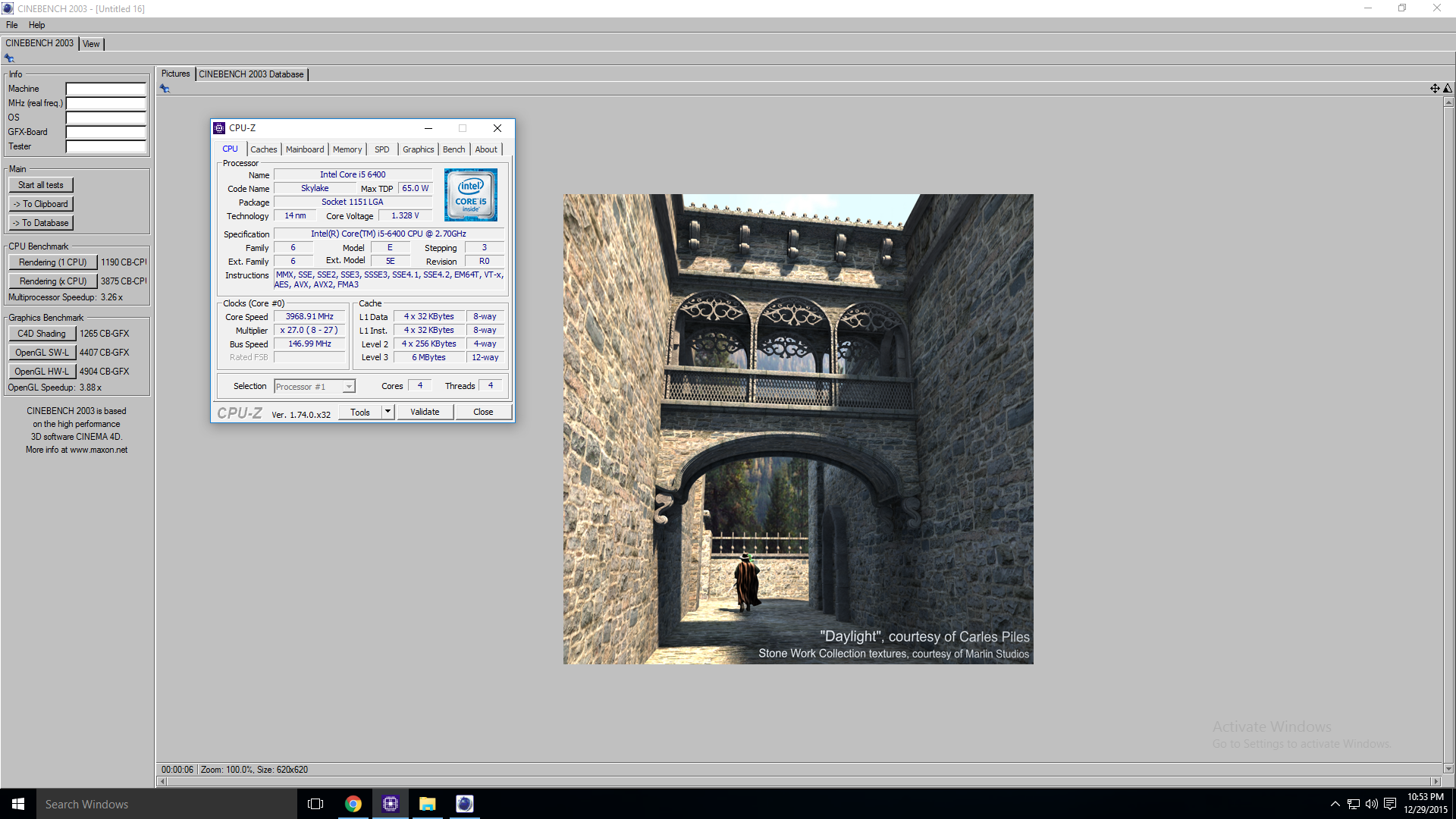The height and width of the screenshot is (819, 1456).
Task: Switch to CPU-Z taskbar icon
Action: pyautogui.click(x=391, y=804)
